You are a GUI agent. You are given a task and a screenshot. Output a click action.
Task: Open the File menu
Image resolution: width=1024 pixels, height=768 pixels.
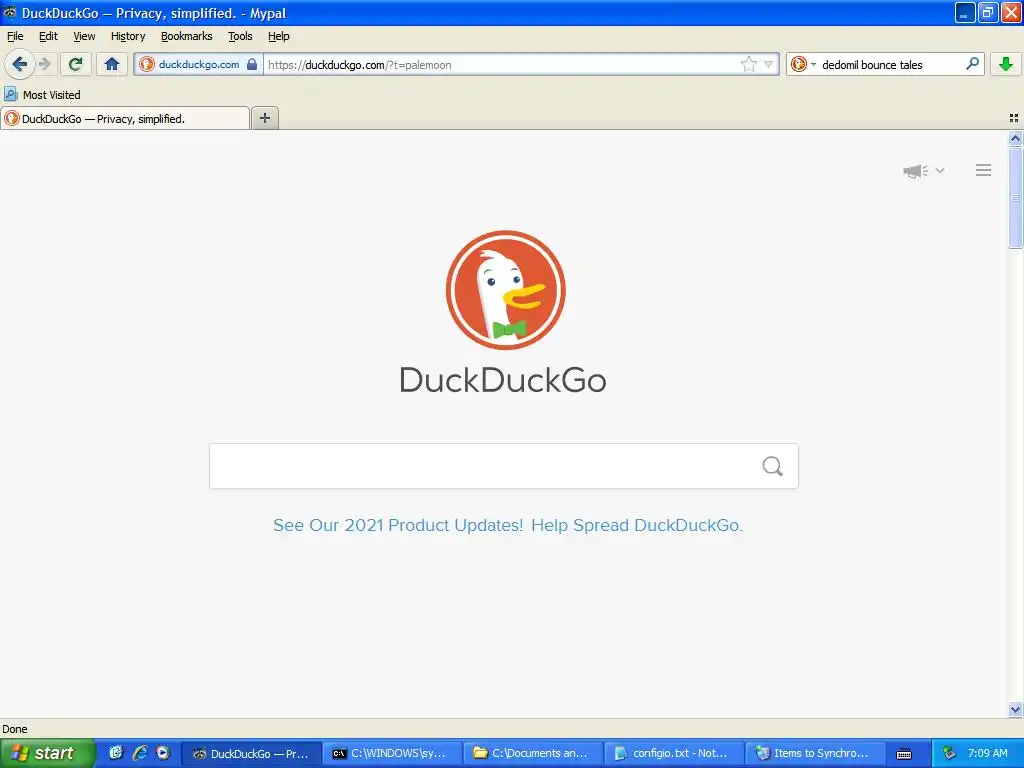point(15,36)
